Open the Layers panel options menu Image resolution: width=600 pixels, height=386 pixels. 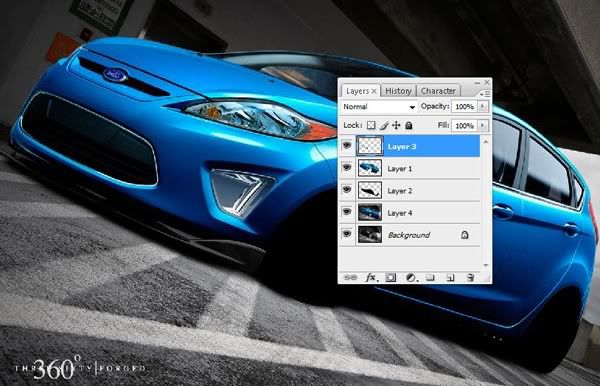click(485, 94)
